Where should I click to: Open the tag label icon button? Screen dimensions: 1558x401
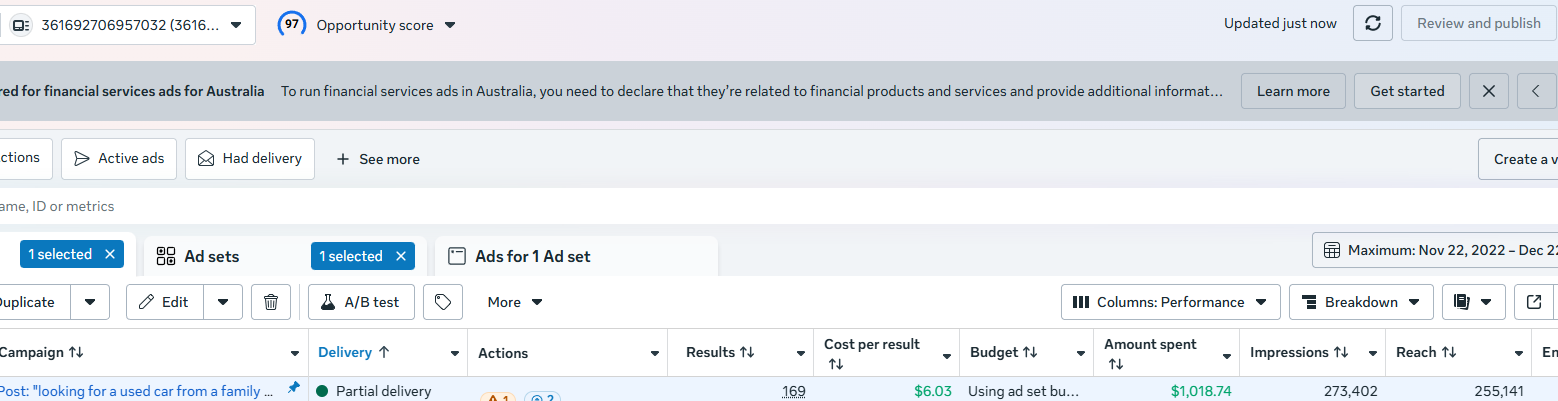coord(443,302)
